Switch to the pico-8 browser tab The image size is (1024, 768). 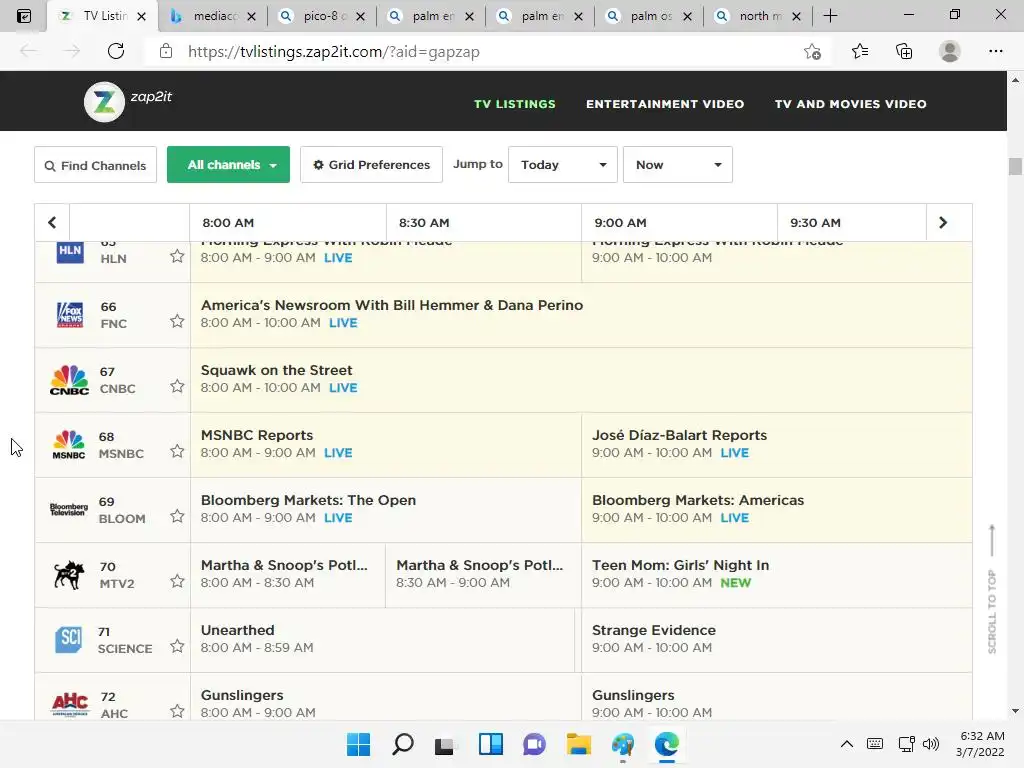pos(320,16)
